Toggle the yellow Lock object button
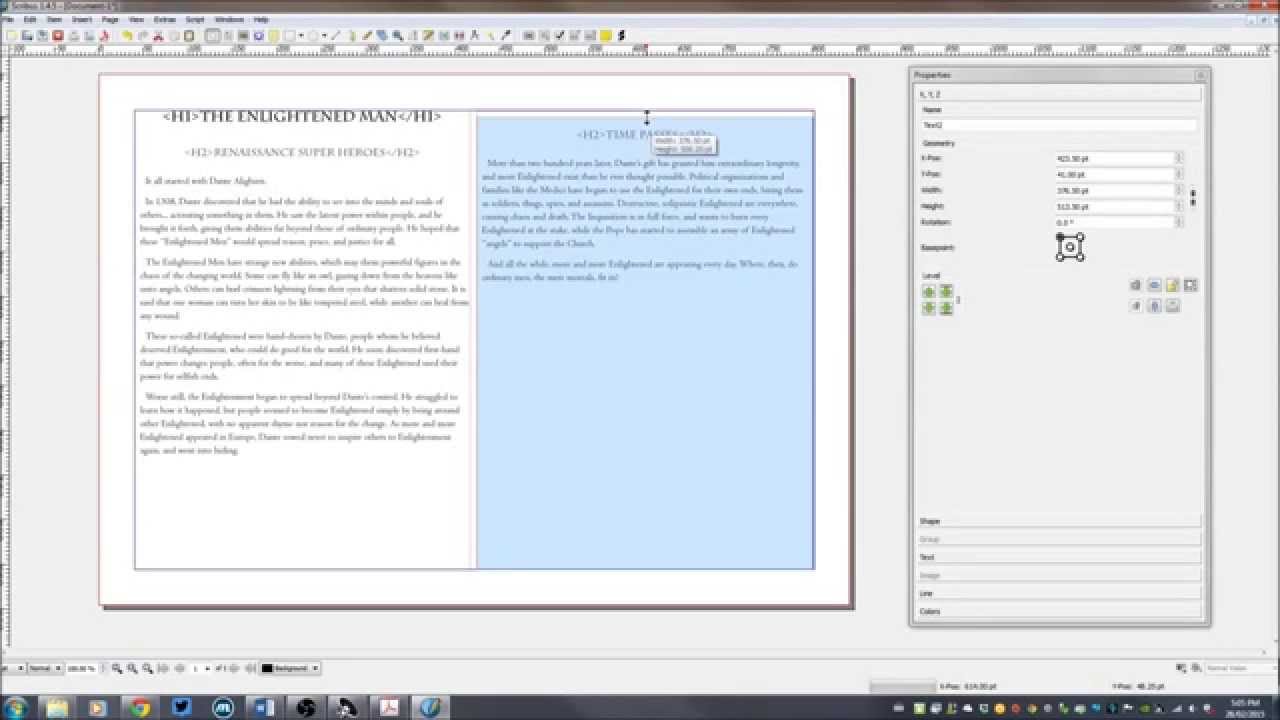The height and width of the screenshot is (720, 1280). click(1172, 285)
